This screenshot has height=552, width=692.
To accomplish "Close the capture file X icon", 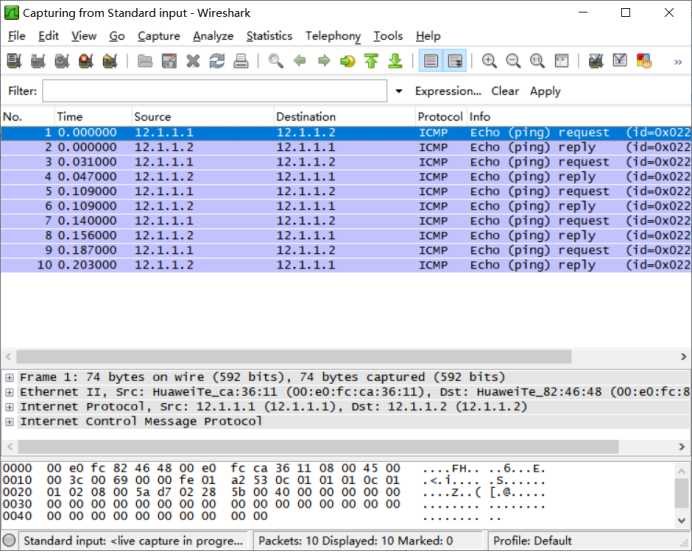I will (x=193, y=61).
